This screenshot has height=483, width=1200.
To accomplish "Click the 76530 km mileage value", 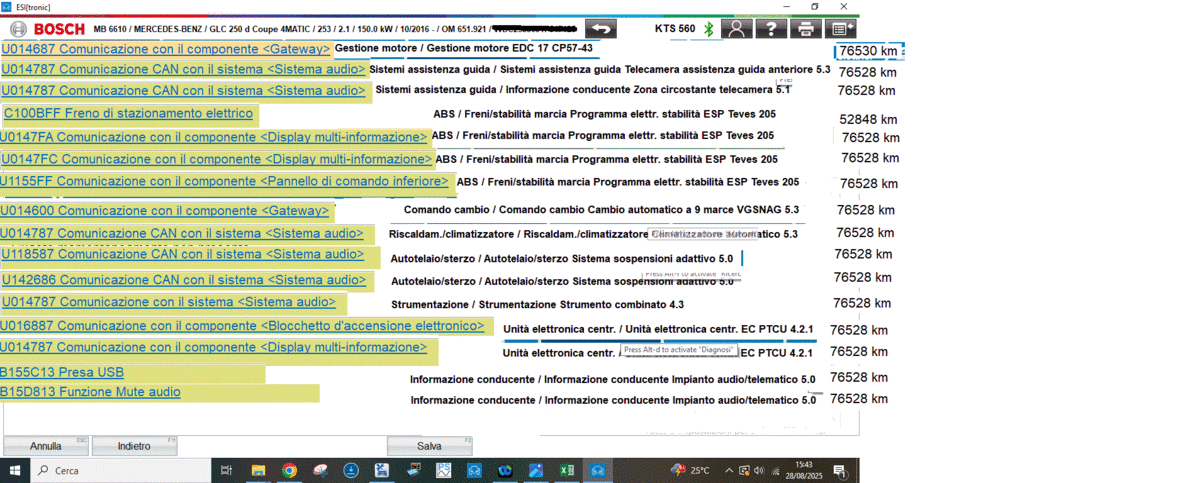I will [869, 50].
